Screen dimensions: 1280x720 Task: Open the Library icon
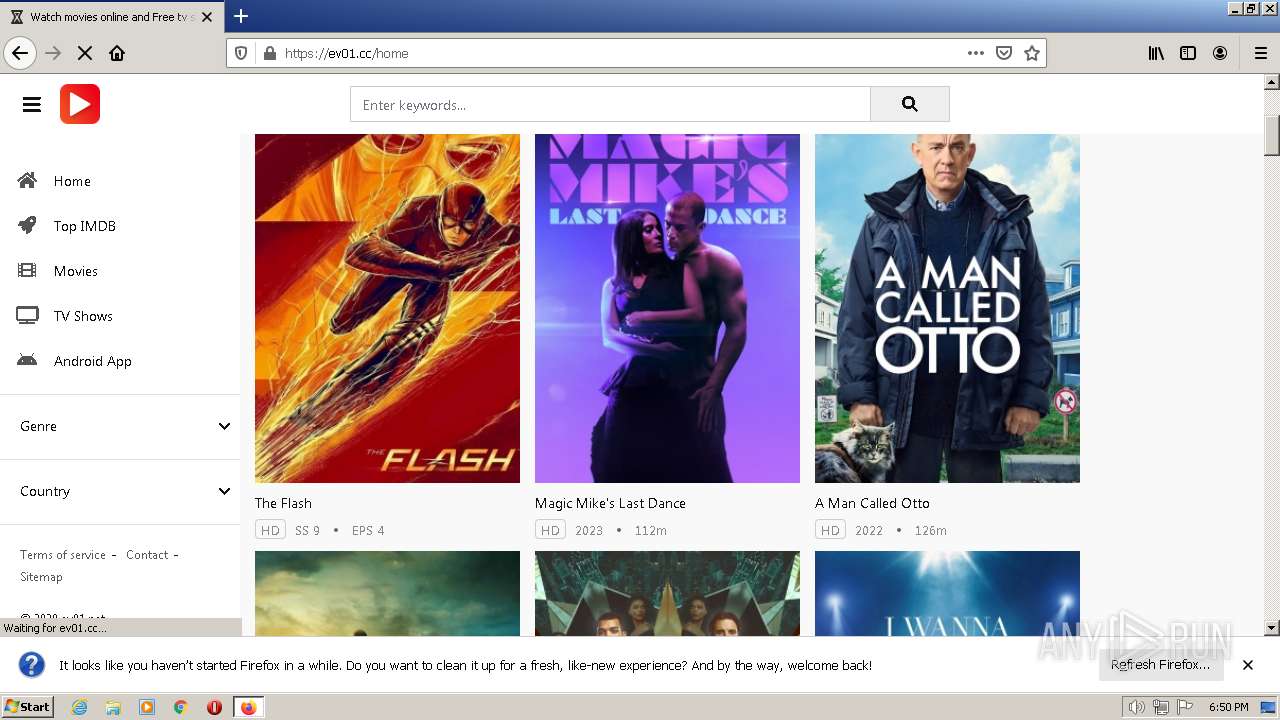click(x=1156, y=53)
